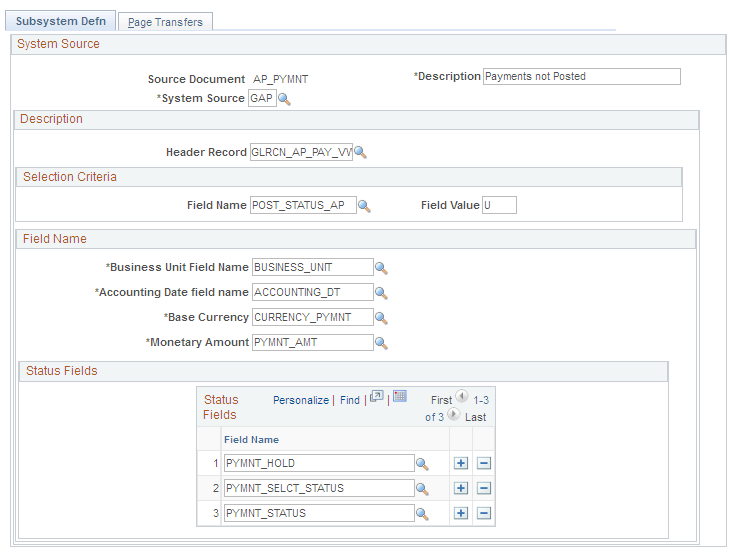Switch to the Subsystem Defn tab

[x=61, y=21]
